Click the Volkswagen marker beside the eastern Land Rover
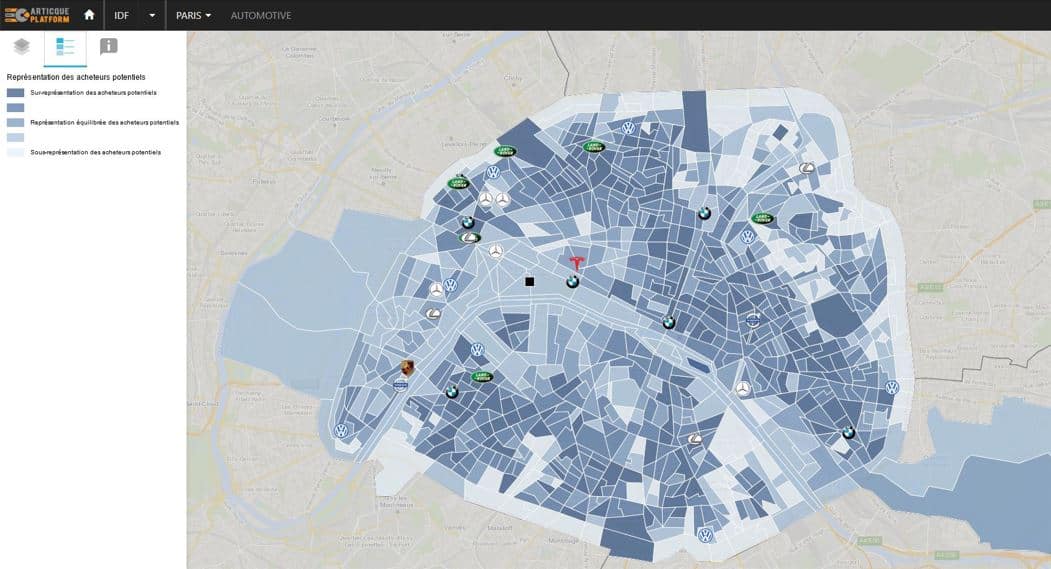The width and height of the screenshot is (1051, 569). click(747, 237)
